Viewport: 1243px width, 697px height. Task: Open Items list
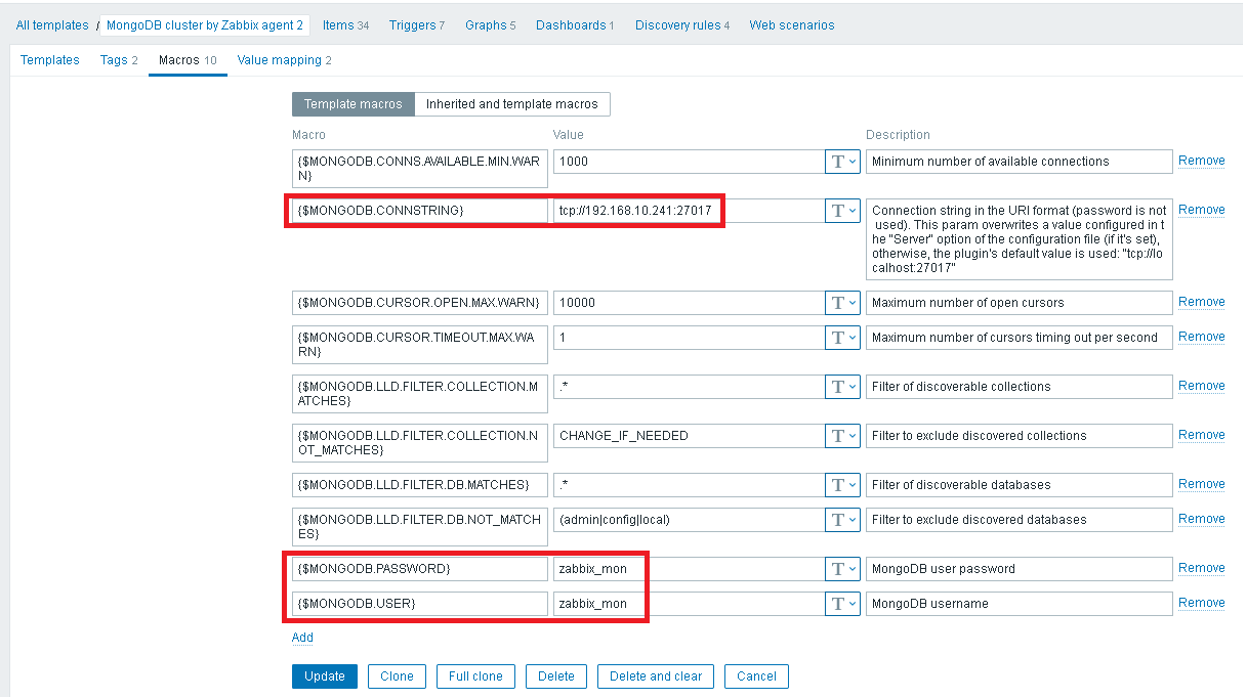coord(345,25)
